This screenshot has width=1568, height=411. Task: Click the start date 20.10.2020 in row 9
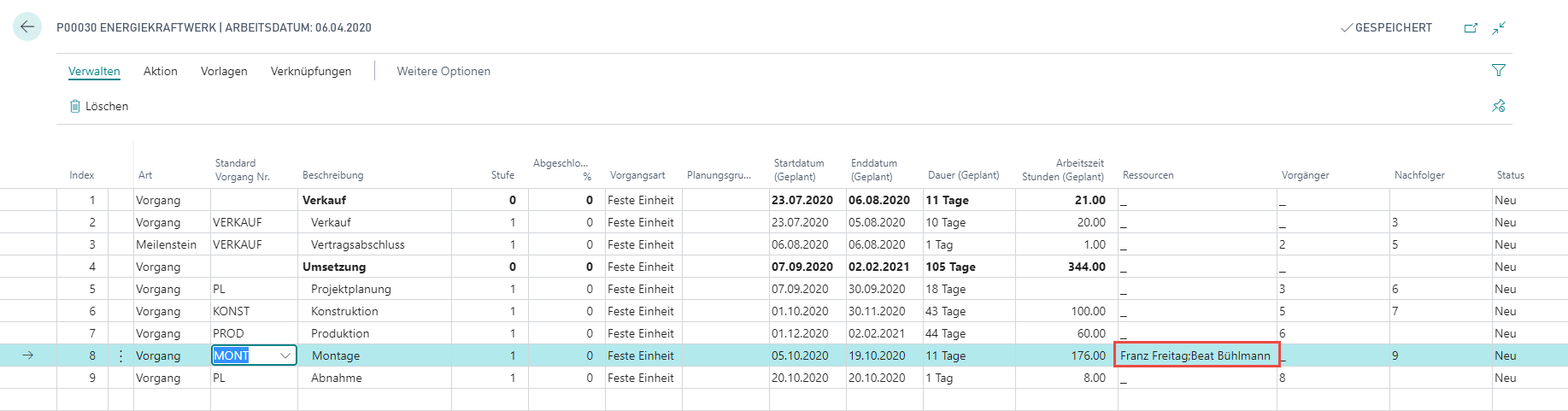point(807,378)
